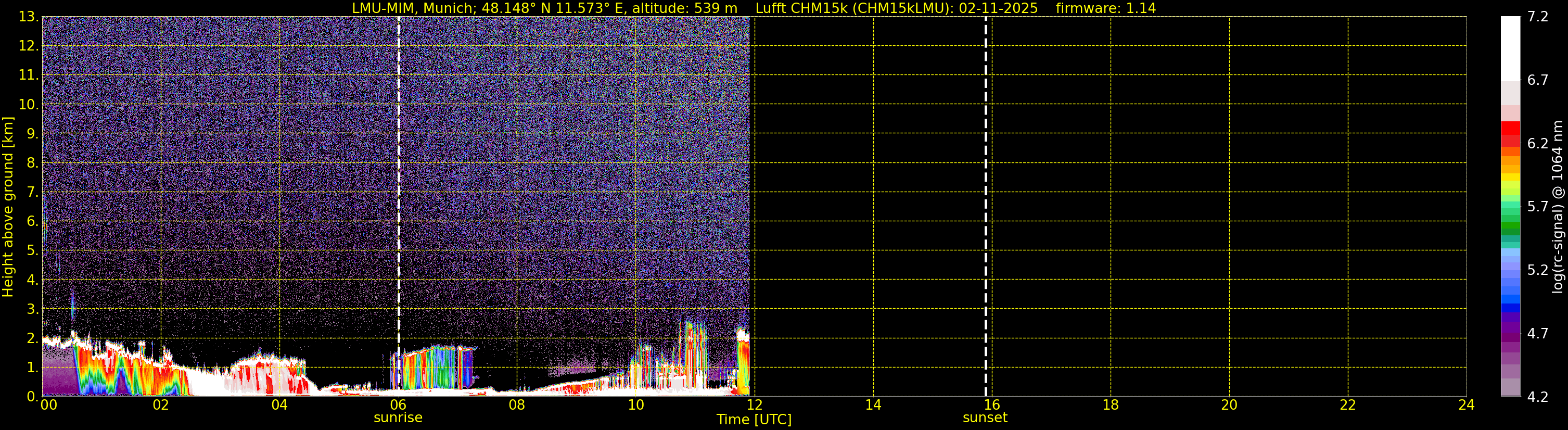Click the '6.' height axis tick label
The height and width of the screenshot is (430, 1568).
point(32,222)
